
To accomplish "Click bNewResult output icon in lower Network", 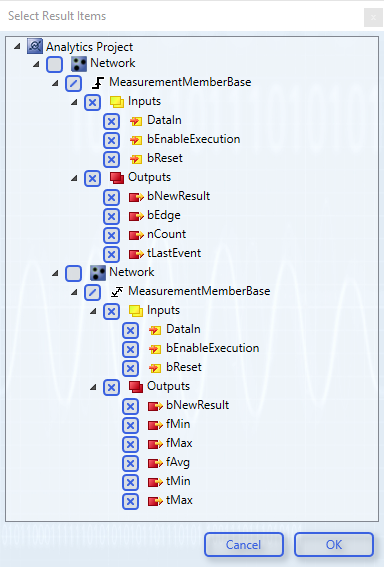I will (x=155, y=406).
